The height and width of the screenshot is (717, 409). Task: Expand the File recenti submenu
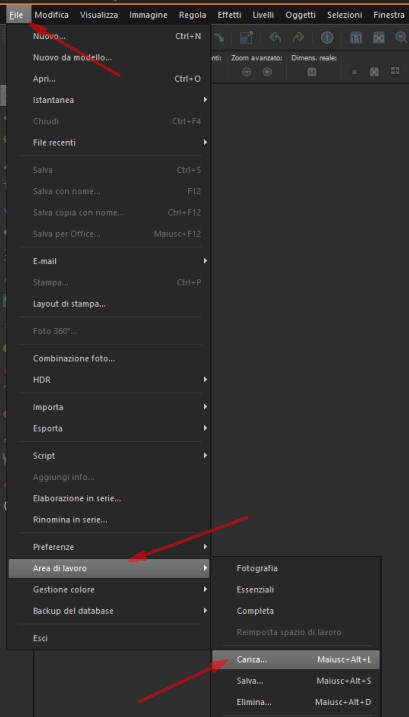(x=109, y=143)
